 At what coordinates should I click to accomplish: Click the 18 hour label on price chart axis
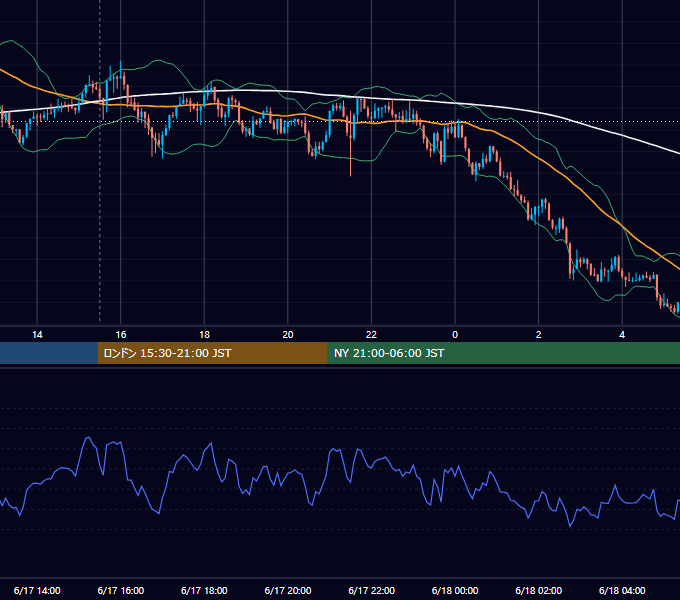point(204,335)
